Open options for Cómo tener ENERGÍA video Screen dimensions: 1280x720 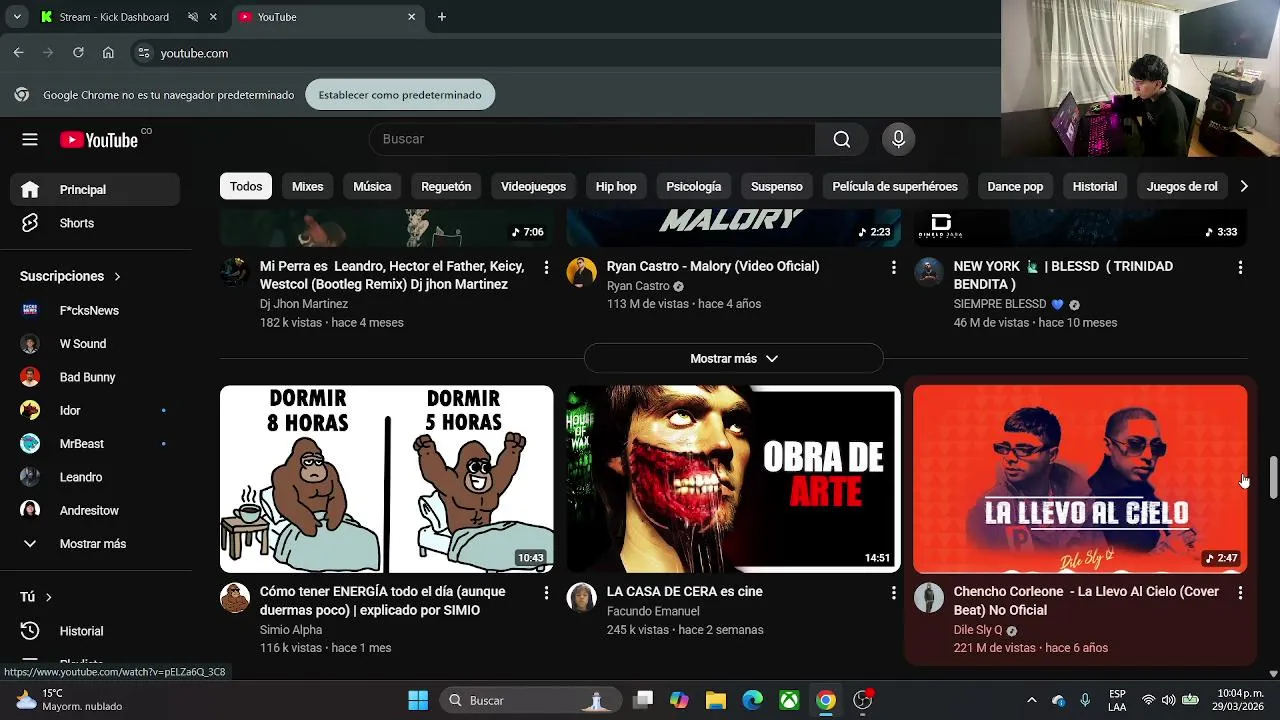tap(546, 593)
